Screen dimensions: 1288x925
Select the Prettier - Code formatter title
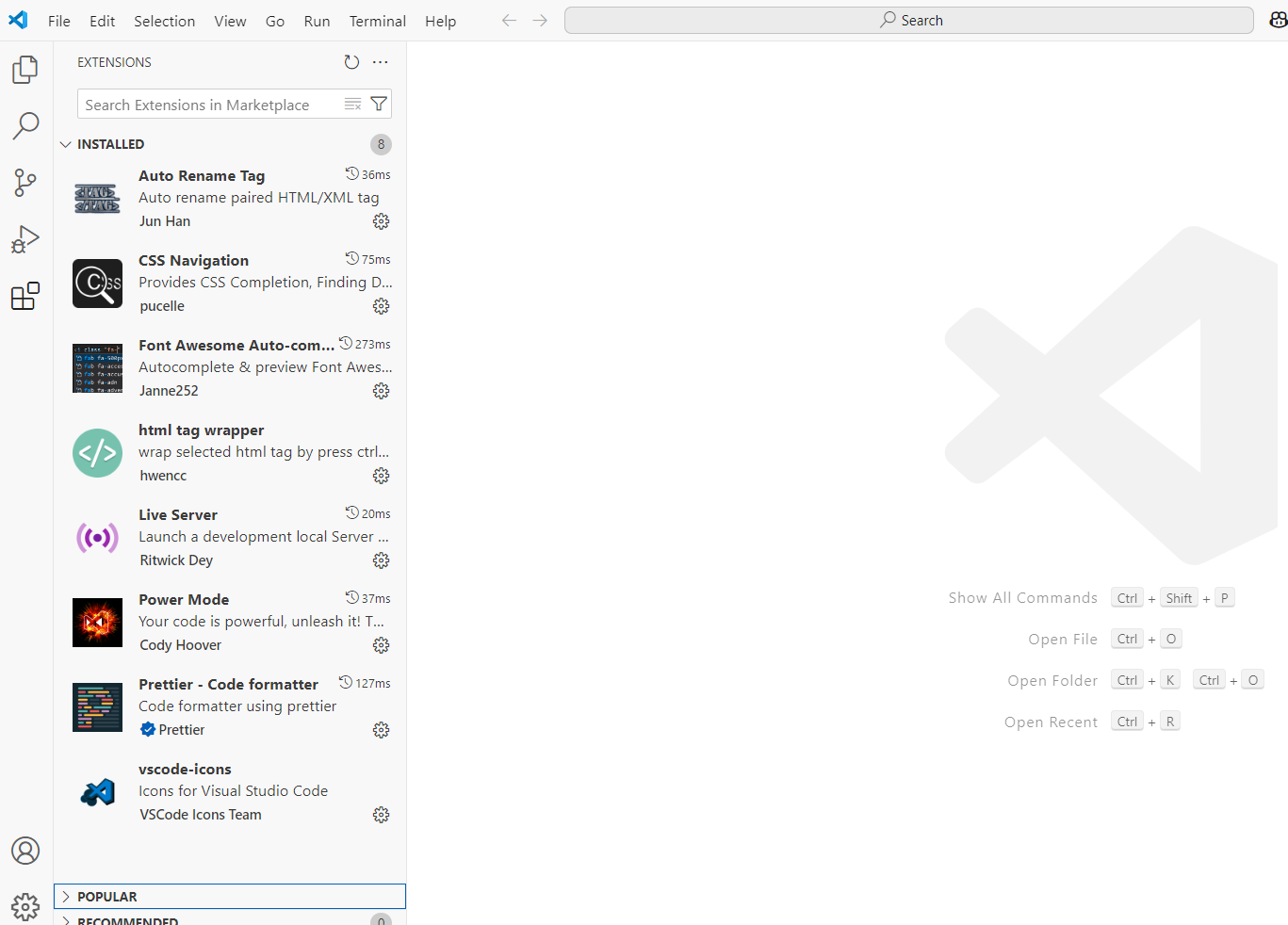[x=228, y=685]
